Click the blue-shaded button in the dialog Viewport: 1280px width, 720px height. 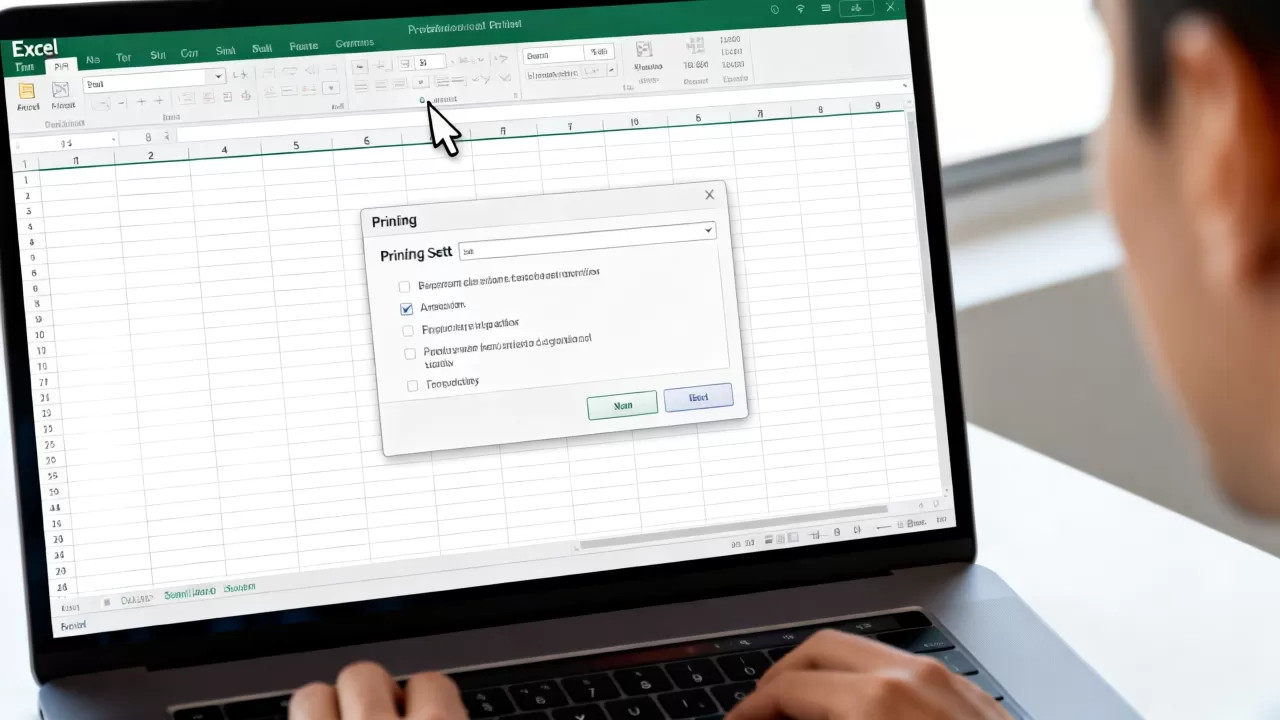click(x=698, y=397)
